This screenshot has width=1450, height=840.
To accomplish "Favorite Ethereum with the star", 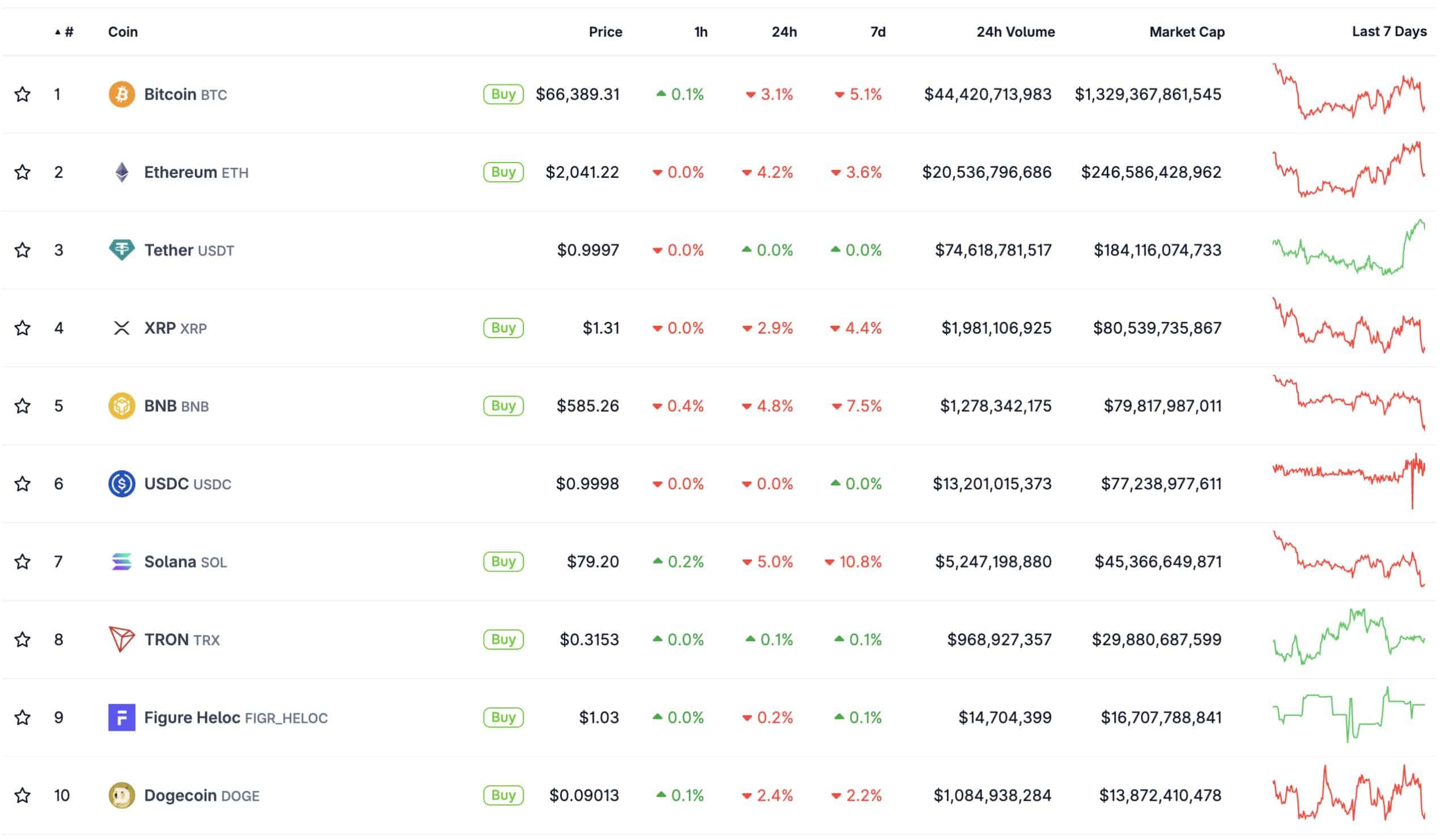I will pos(23,172).
